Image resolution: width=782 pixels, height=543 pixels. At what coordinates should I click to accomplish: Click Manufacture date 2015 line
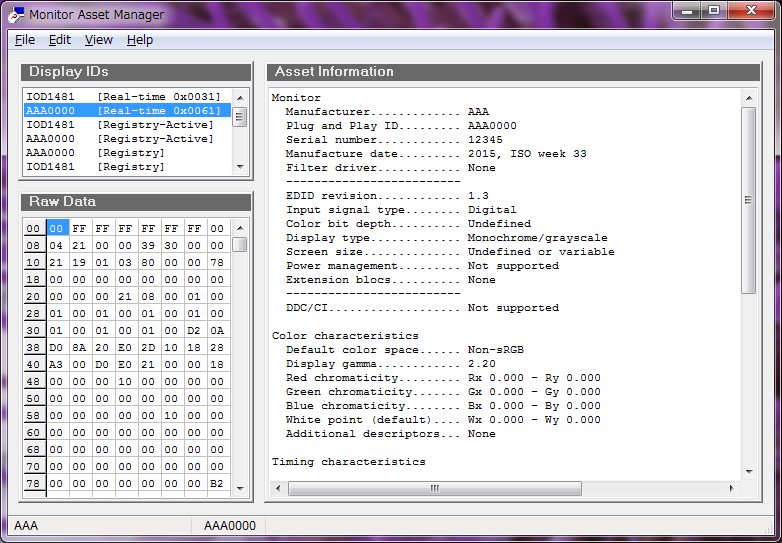436,154
